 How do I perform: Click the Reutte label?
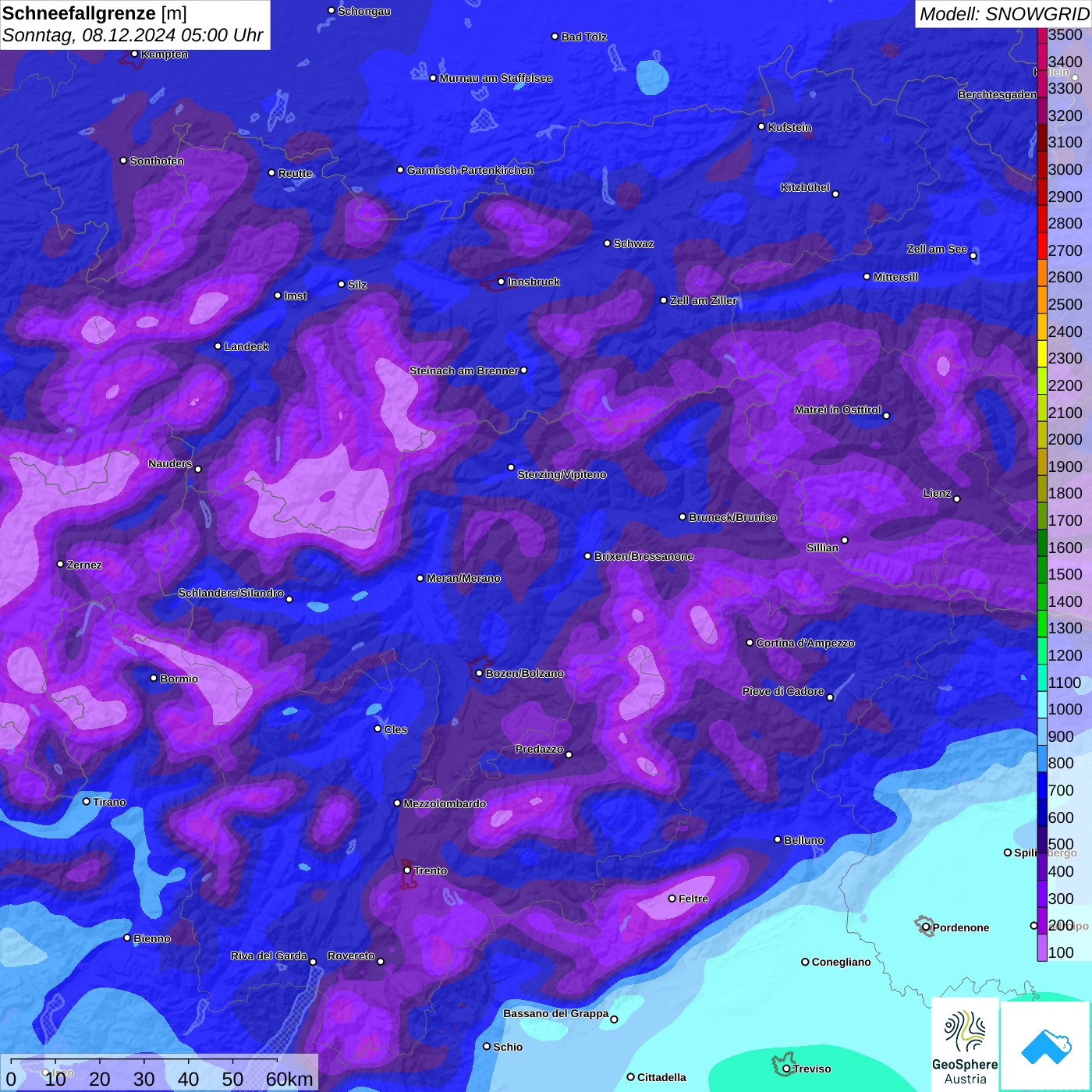point(295,173)
